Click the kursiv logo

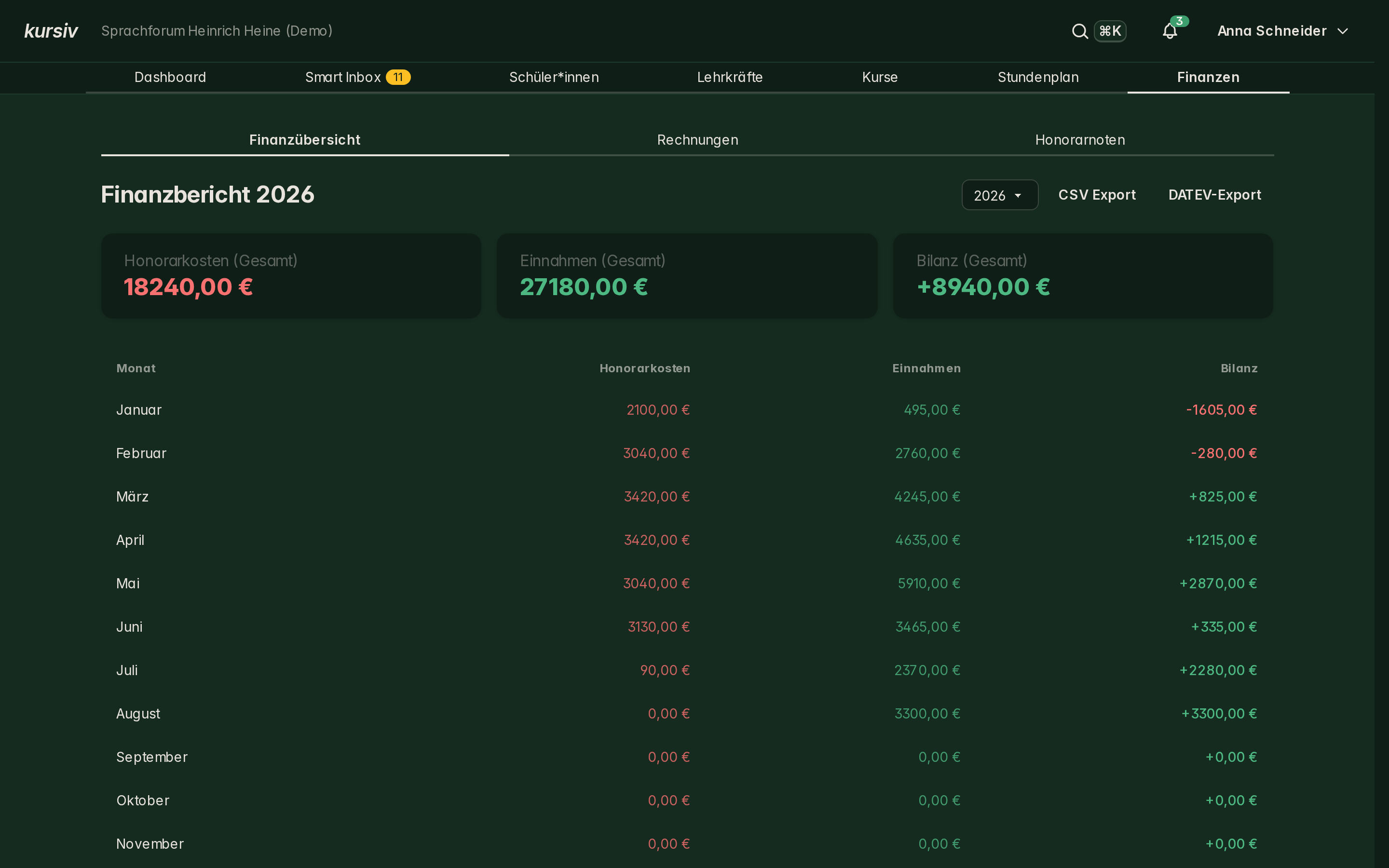pyautogui.click(x=51, y=30)
